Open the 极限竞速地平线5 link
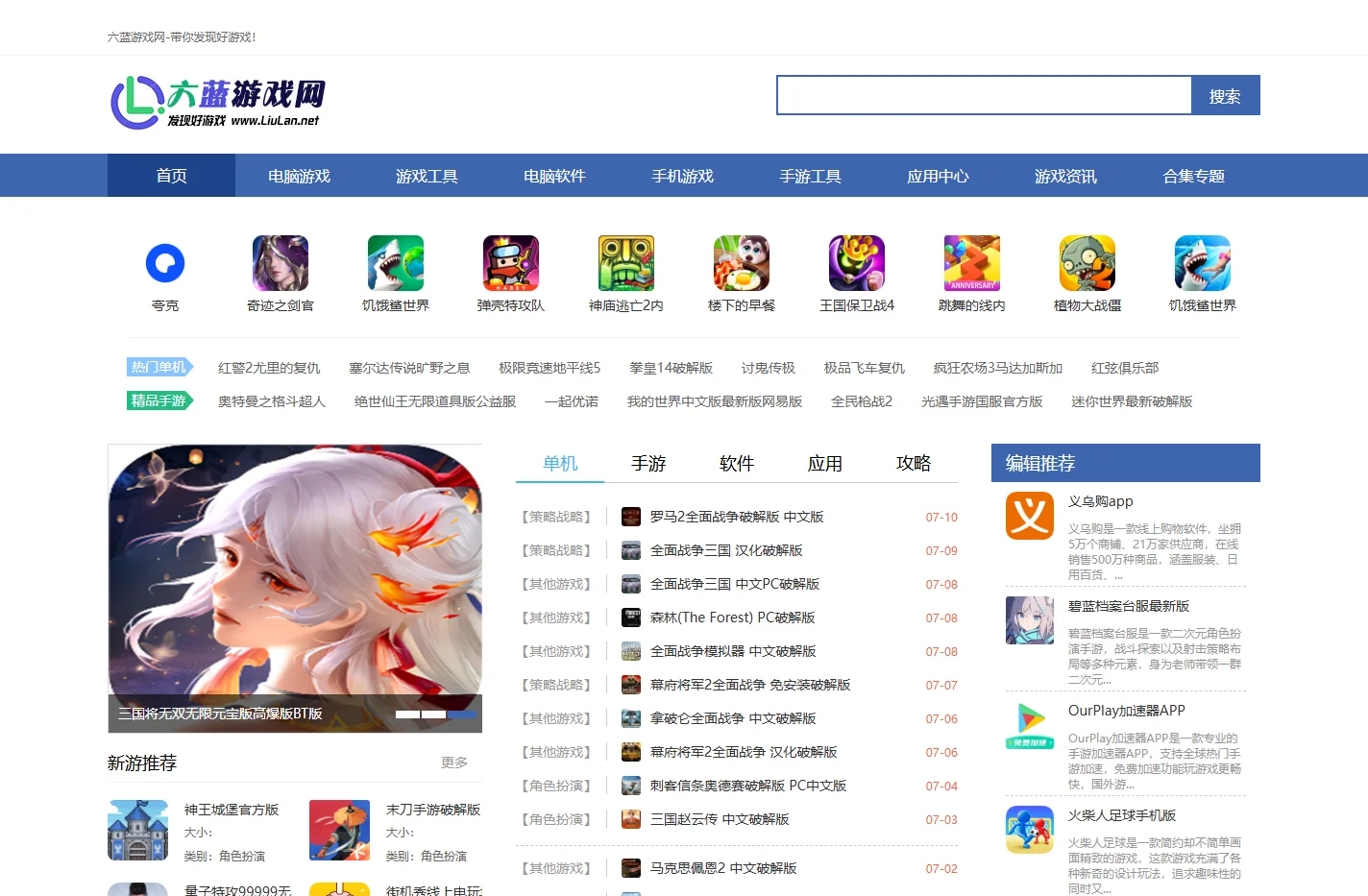This screenshot has height=896, width=1368. [x=550, y=368]
